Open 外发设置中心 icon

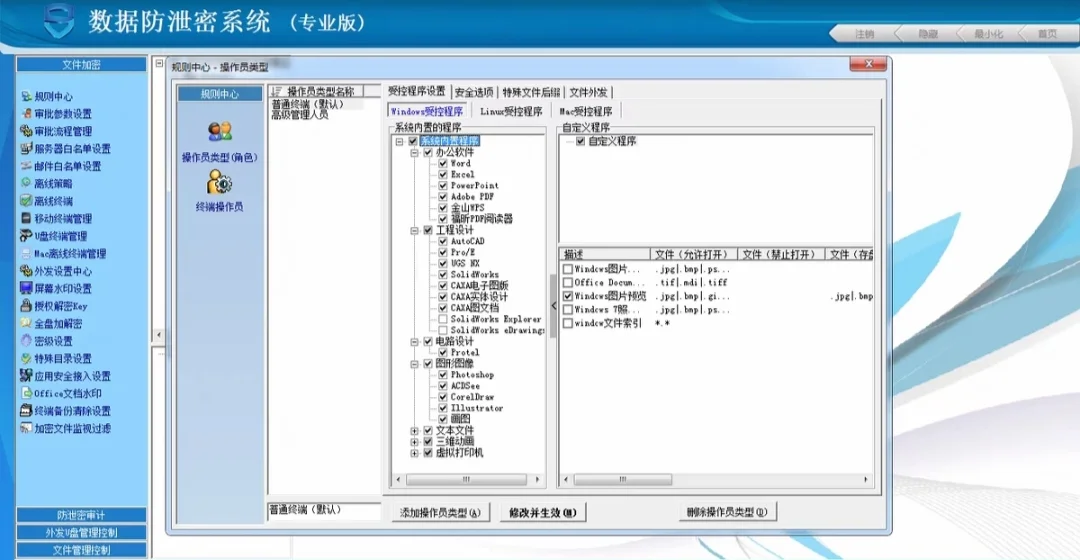[26, 271]
